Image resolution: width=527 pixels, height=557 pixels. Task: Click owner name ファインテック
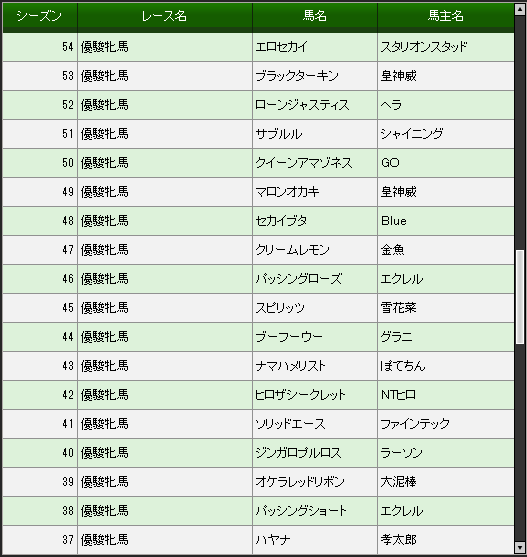pos(415,424)
